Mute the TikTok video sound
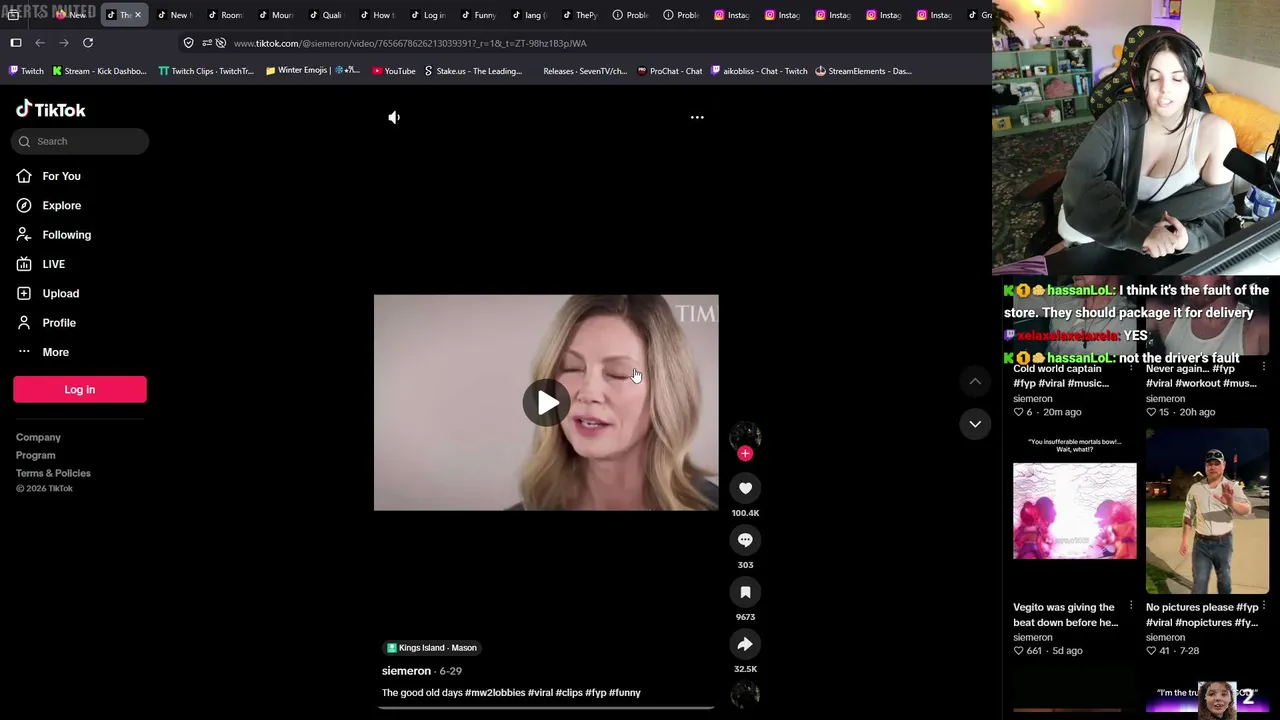Image resolution: width=1280 pixels, height=720 pixels. (x=394, y=117)
